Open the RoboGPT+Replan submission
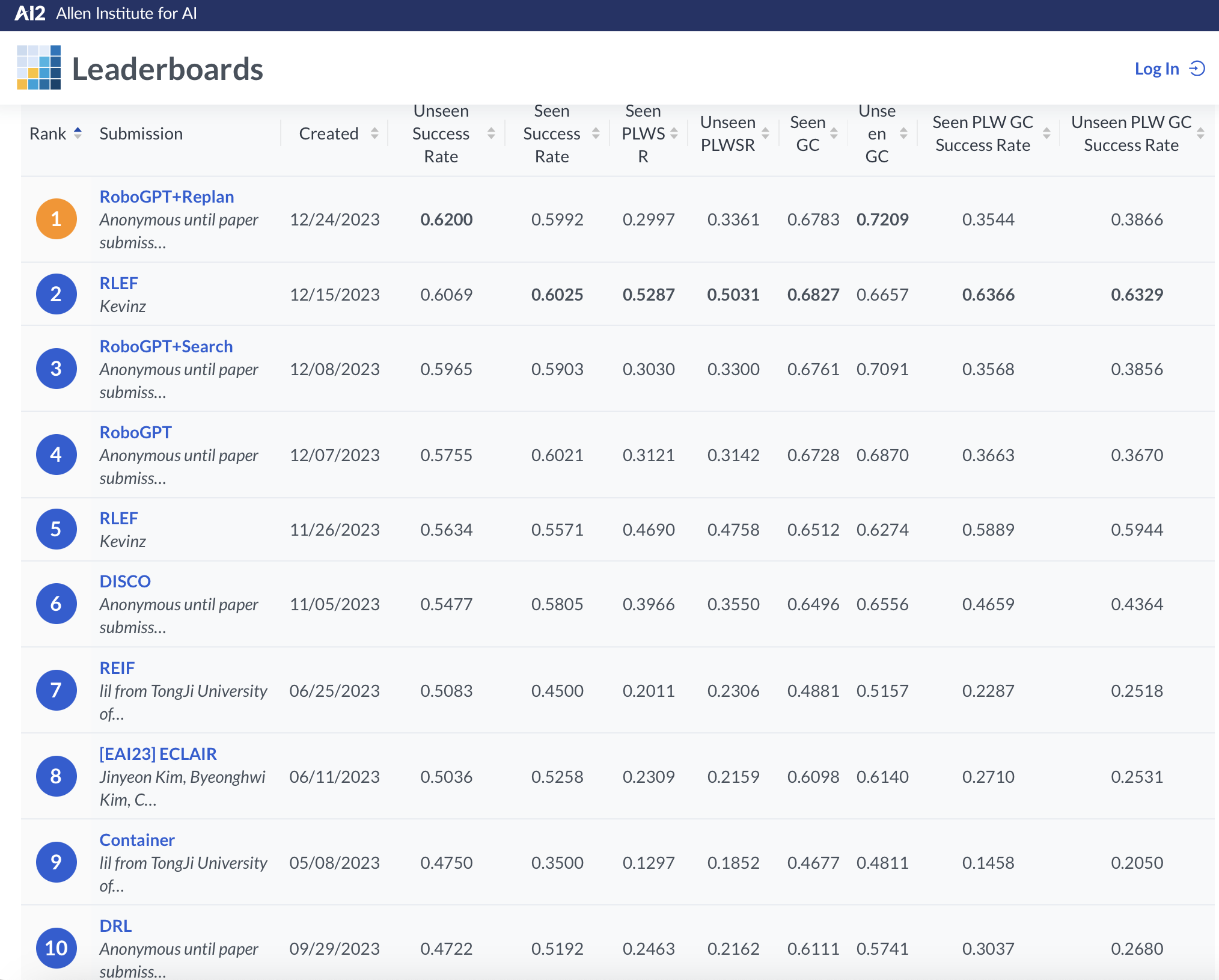 (x=167, y=197)
